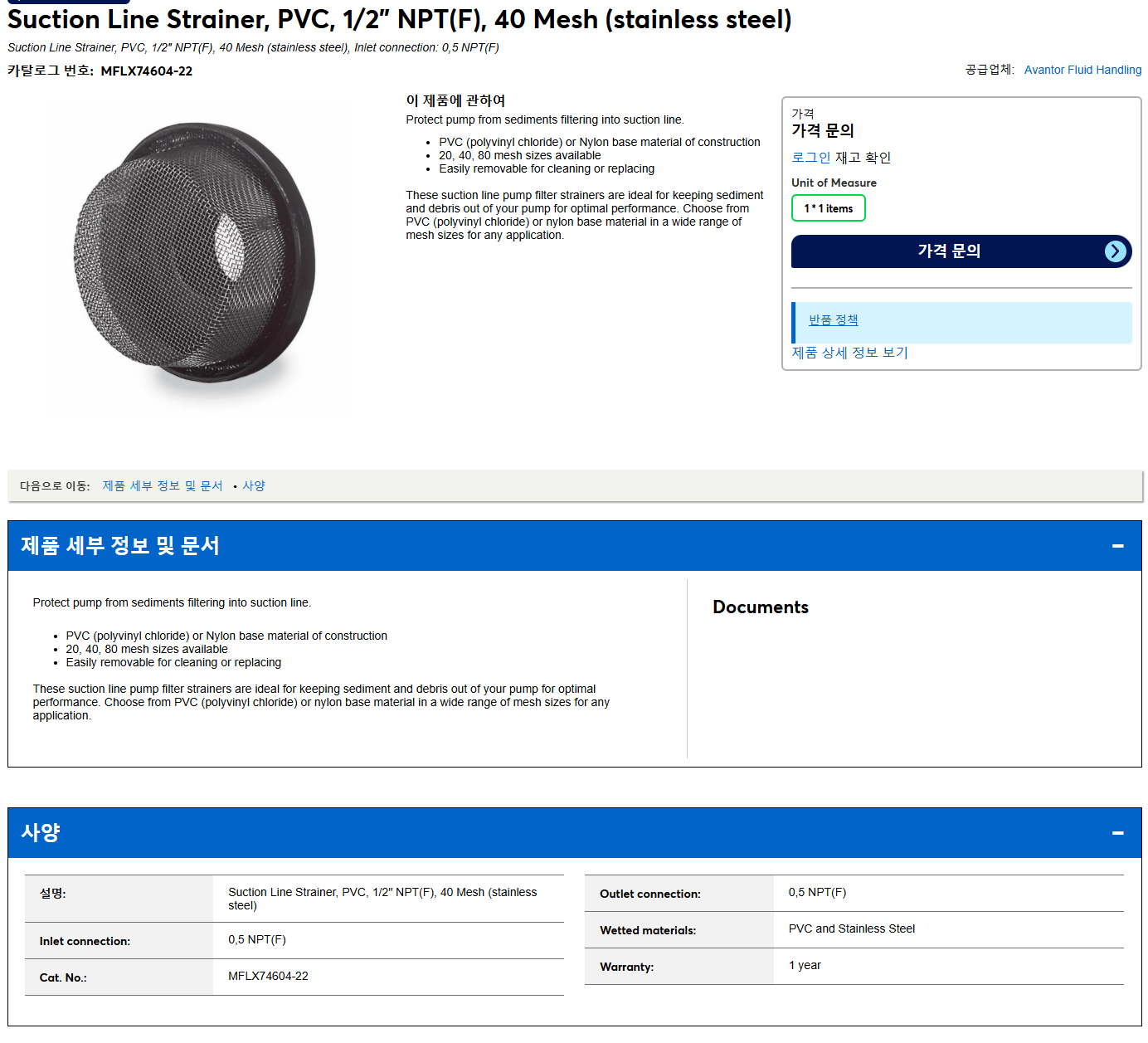
Task: Click the arrow icon on 가격 문의 button
Action: pyautogui.click(x=1116, y=251)
